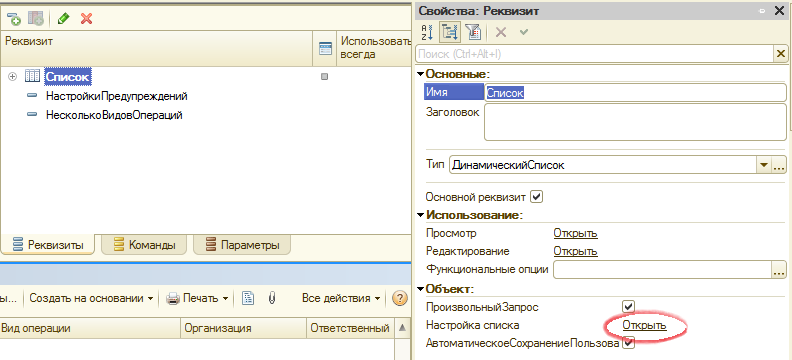Click the icon beside НастройкиПредупреждений

tap(32, 95)
